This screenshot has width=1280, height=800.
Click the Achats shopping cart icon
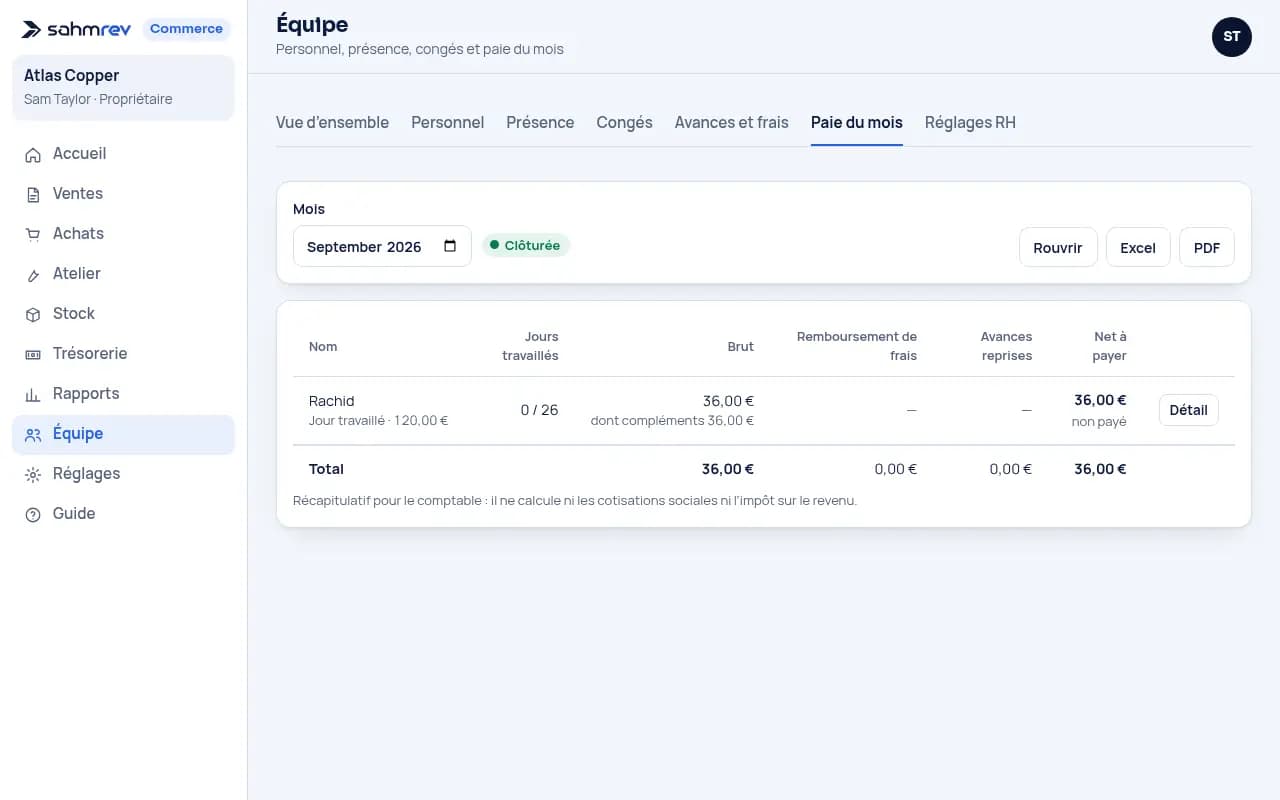tap(33, 234)
